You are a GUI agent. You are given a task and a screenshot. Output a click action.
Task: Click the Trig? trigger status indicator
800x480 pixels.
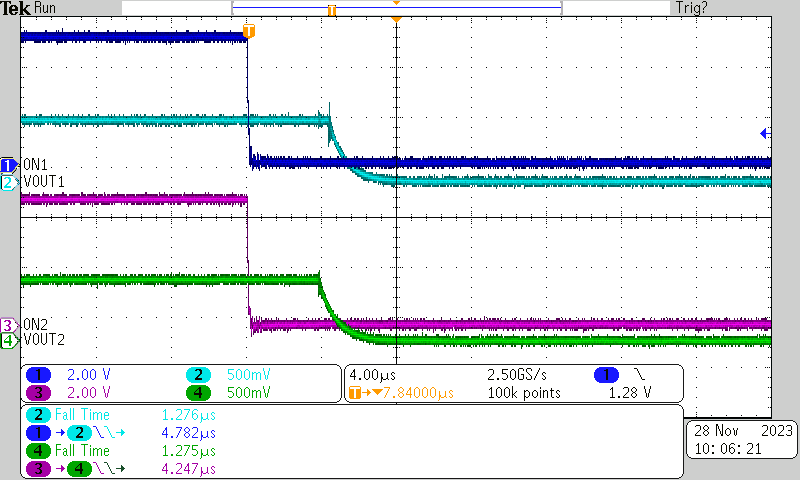click(692, 8)
